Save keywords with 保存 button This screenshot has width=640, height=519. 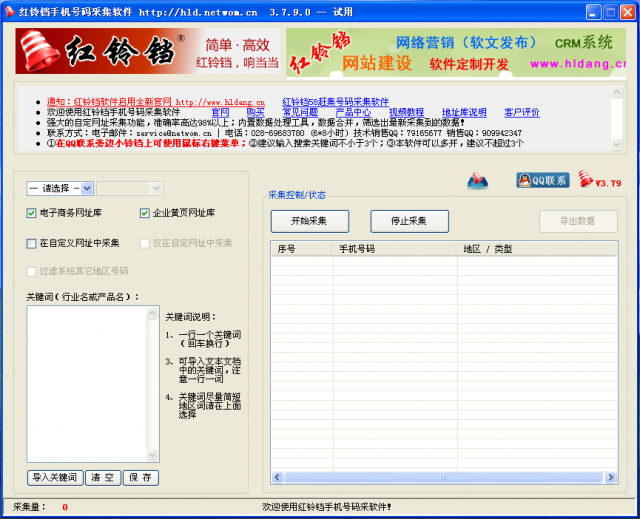[x=141, y=478]
